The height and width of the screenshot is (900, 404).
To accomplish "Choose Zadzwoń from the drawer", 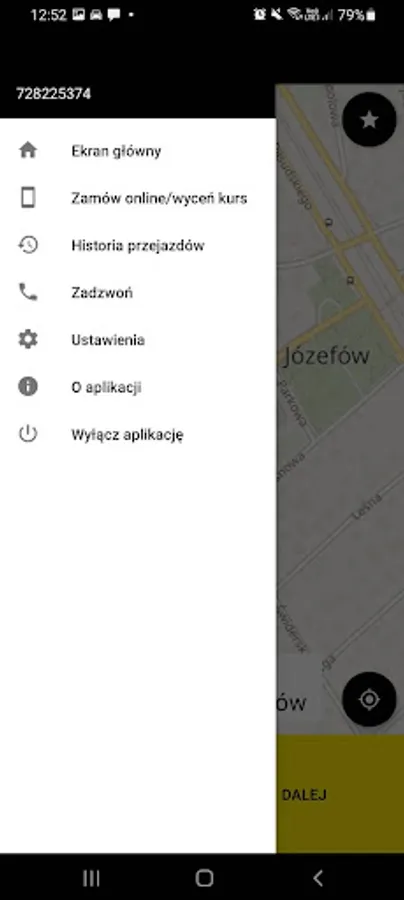I will [138, 292].
